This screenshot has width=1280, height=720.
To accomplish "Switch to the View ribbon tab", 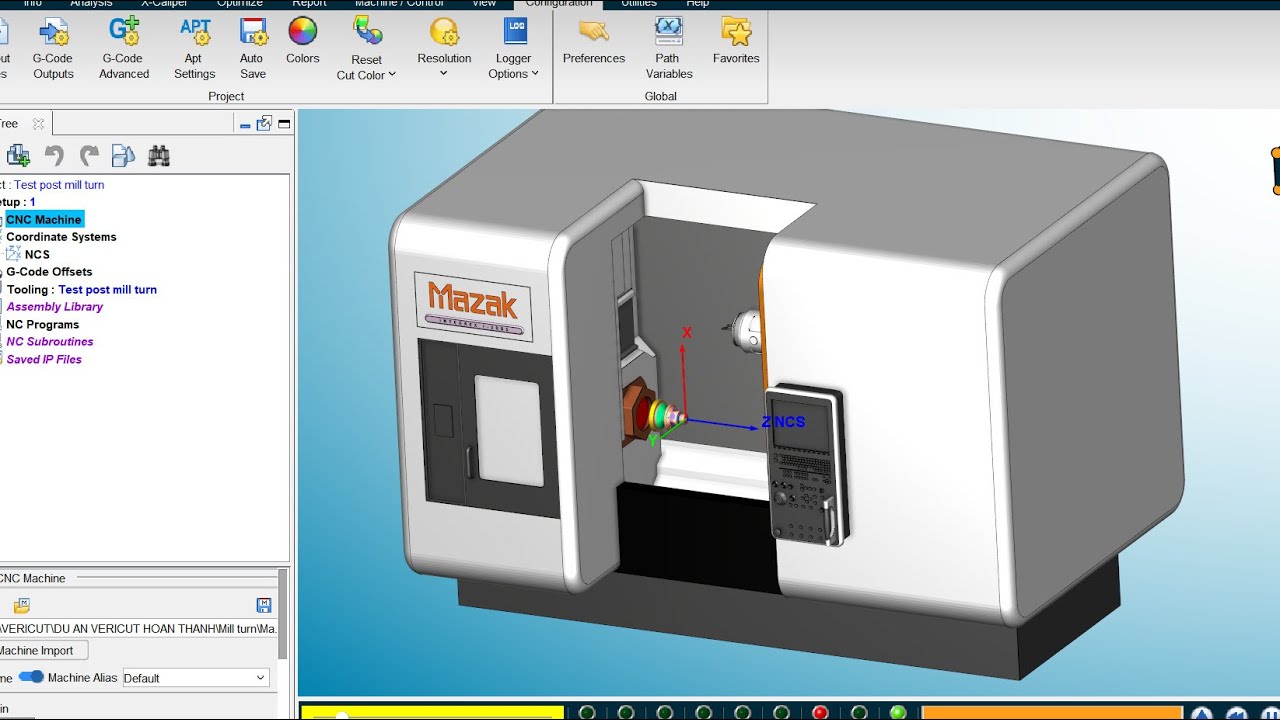I will click(x=484, y=4).
